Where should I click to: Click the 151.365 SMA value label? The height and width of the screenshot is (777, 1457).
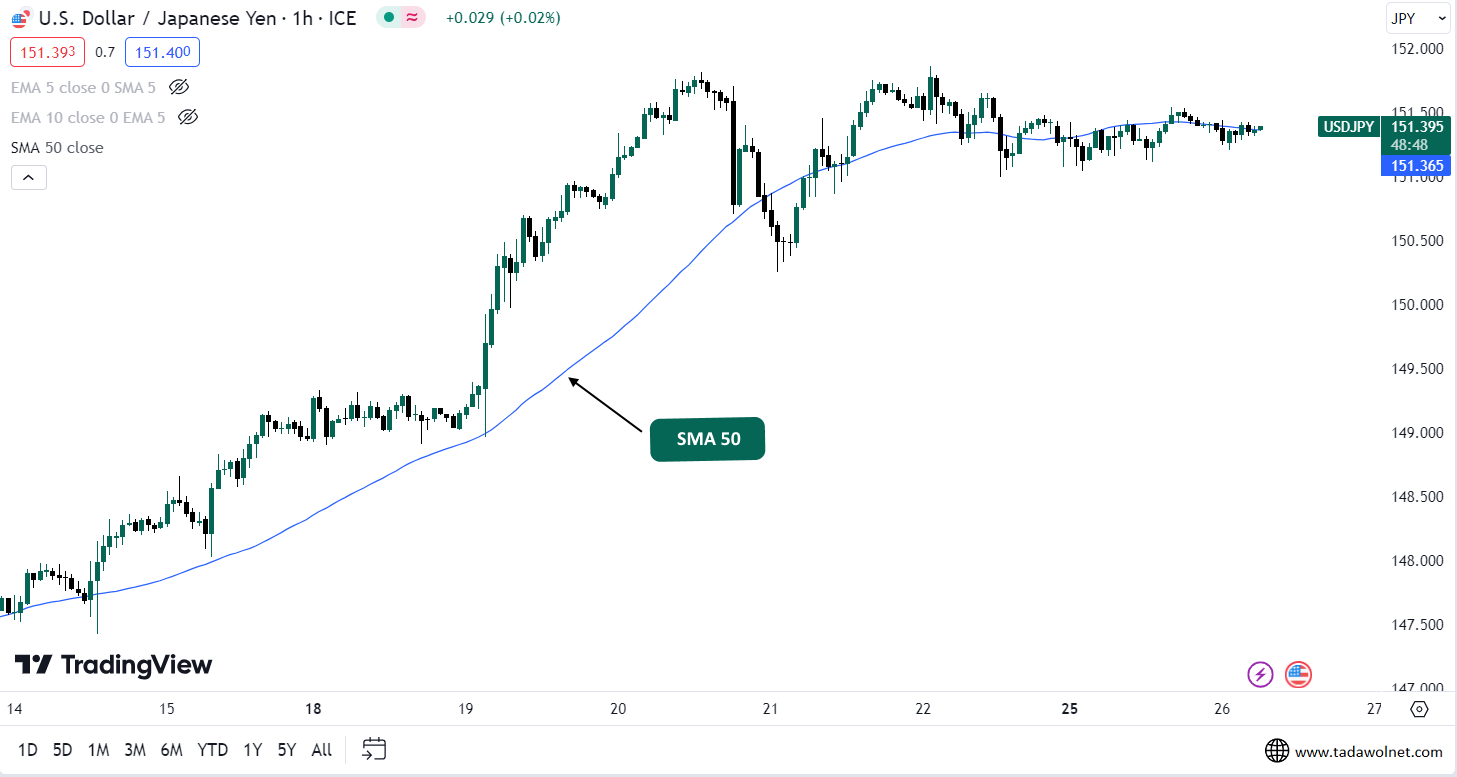pos(1416,167)
